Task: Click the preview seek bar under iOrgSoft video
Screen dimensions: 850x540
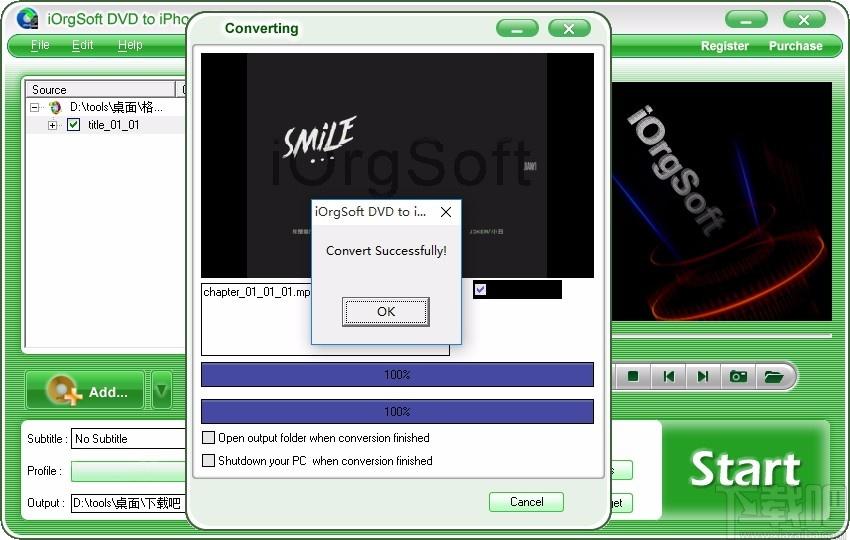Action: click(722, 336)
